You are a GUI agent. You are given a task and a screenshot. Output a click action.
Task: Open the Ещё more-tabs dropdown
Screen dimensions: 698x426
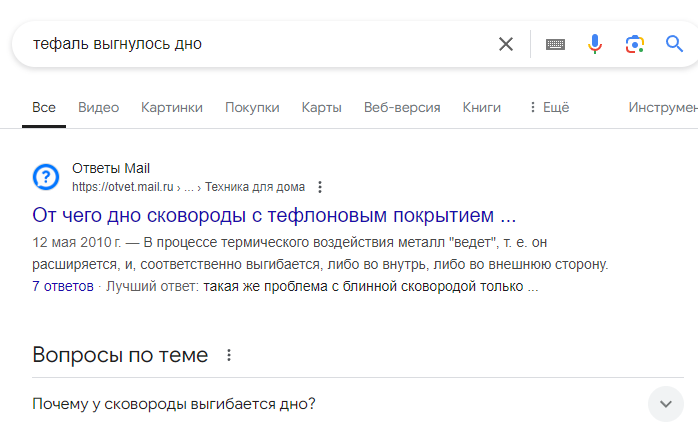[x=549, y=107]
